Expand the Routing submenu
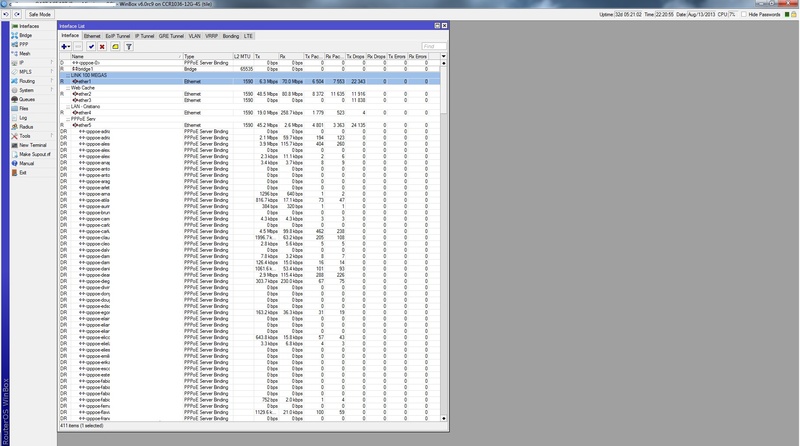Screen dimensions: 800x446 coord(33,81)
